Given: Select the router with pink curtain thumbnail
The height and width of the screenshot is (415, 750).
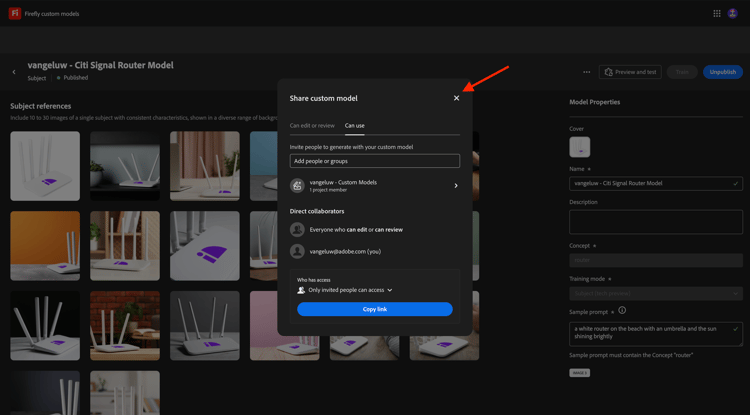Looking at the screenshot, I should (205, 166).
